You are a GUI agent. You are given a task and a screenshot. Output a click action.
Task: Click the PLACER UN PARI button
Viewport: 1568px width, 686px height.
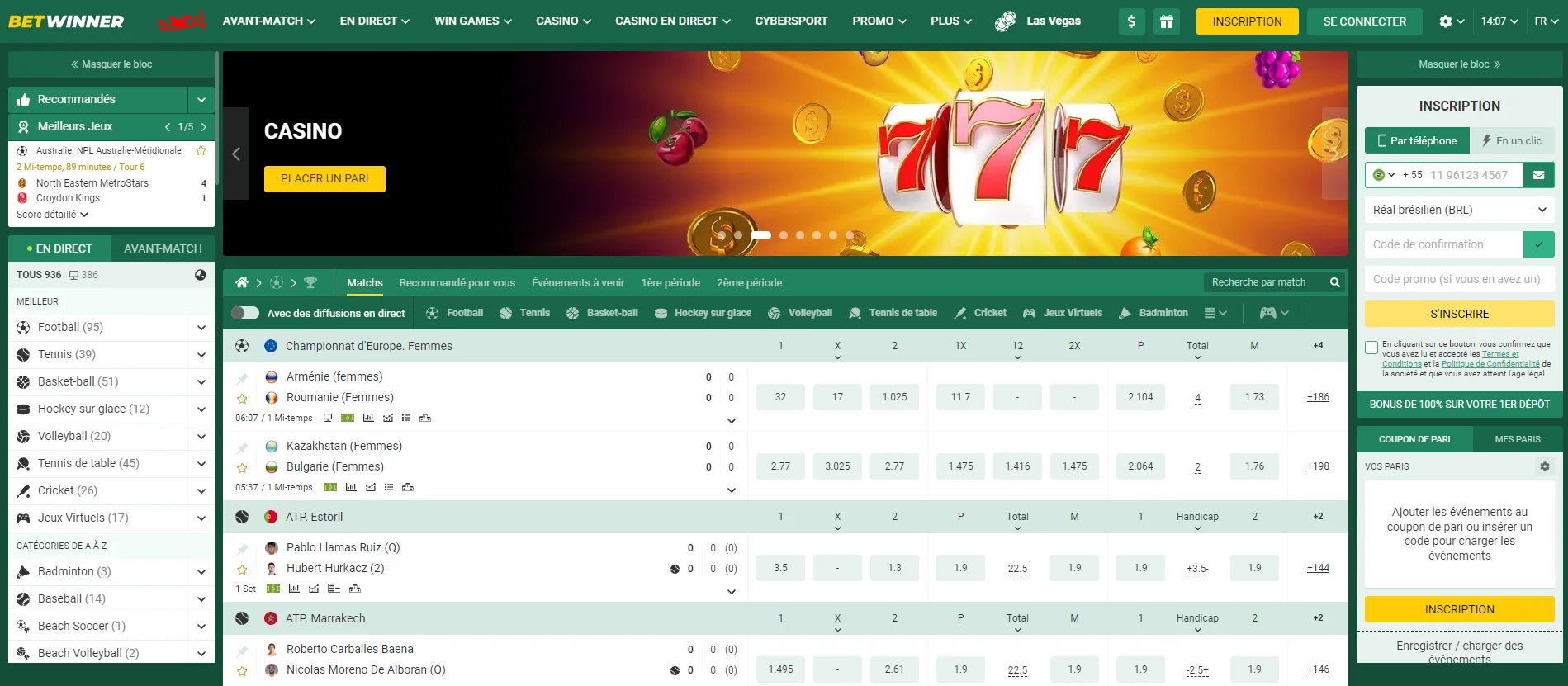click(x=324, y=179)
